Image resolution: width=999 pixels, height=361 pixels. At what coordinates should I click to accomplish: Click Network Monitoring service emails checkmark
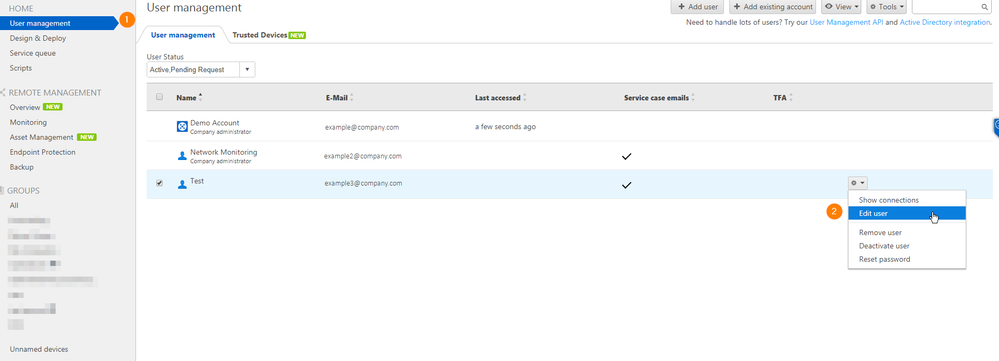tap(626, 156)
